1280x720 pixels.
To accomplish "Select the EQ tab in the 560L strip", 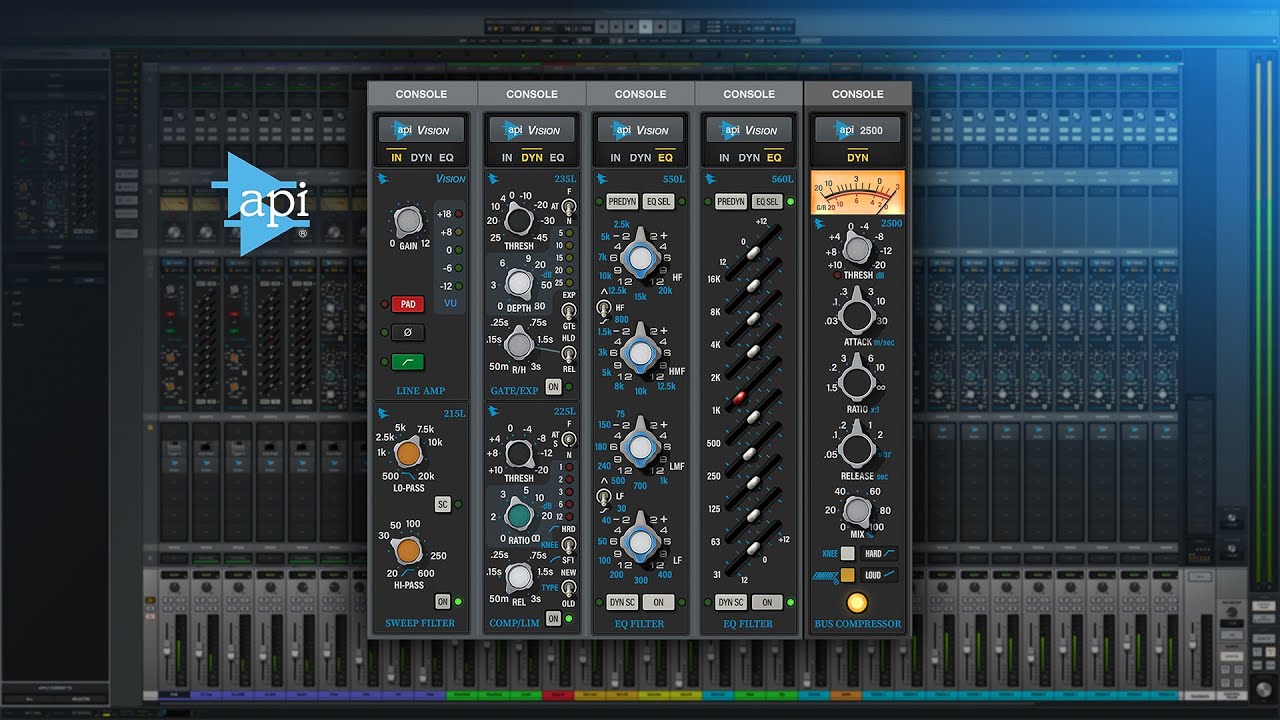I will point(774,158).
